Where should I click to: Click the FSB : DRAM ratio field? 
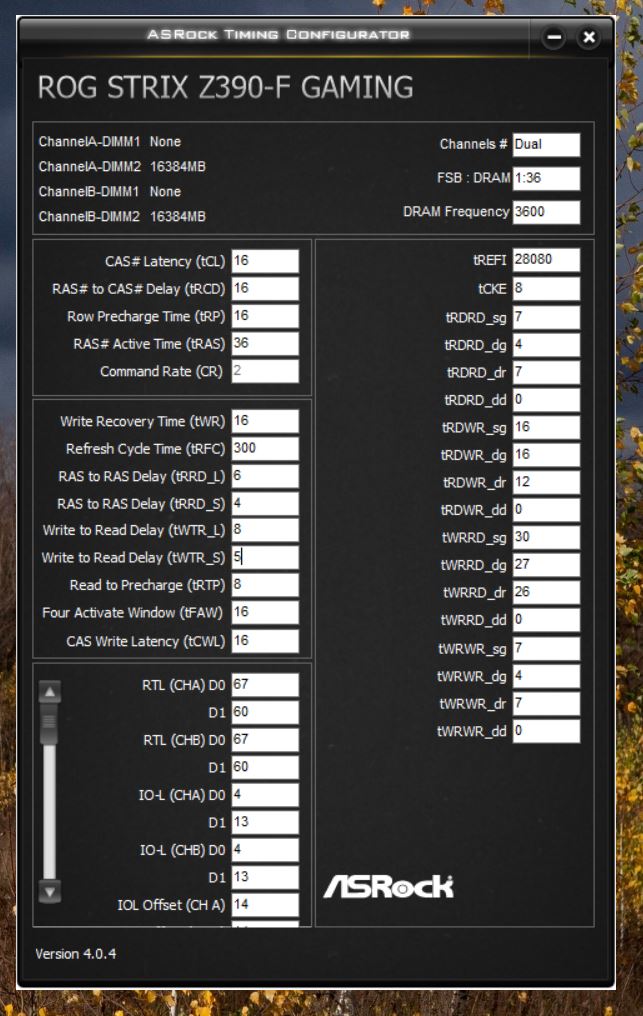[x=546, y=178]
